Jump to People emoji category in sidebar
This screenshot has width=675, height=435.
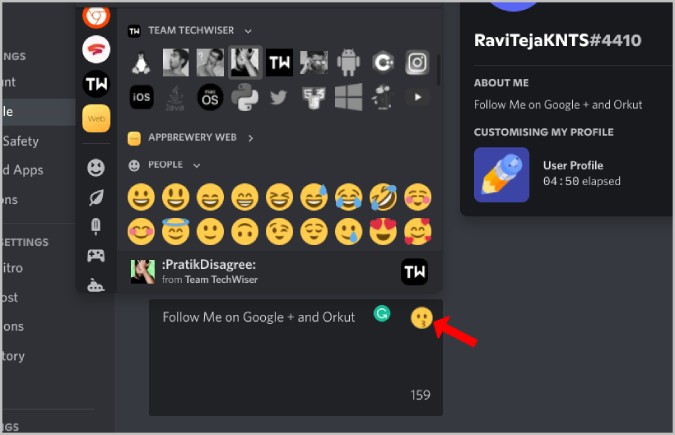click(x=96, y=168)
